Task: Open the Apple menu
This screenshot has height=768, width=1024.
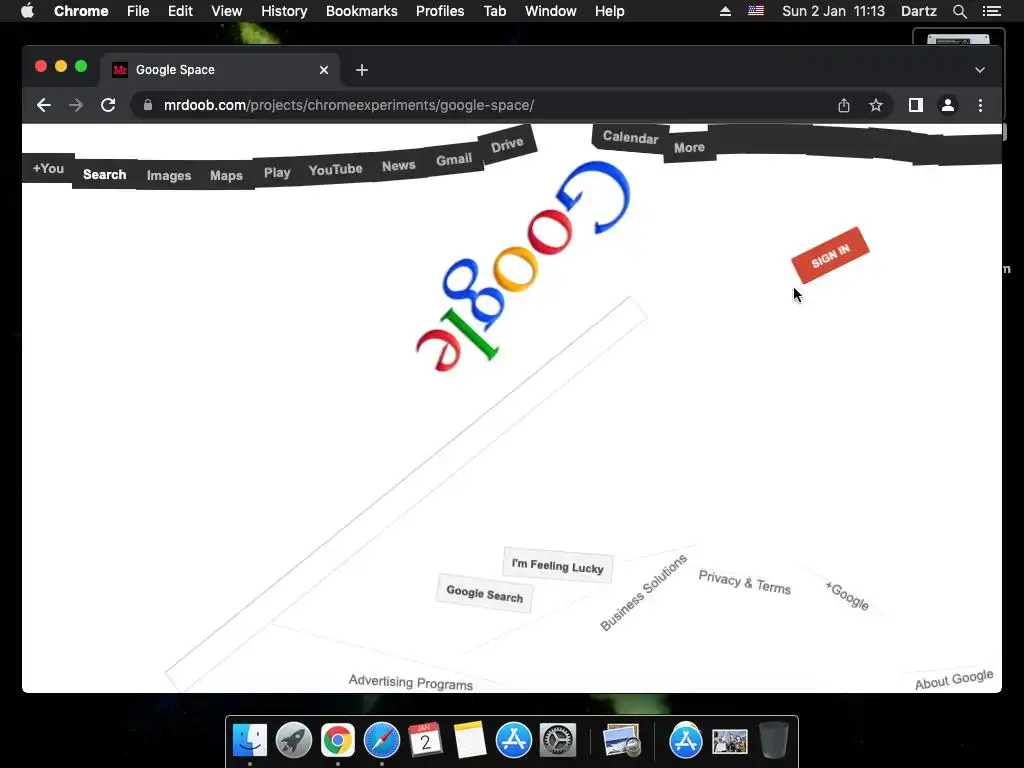Action: (x=27, y=11)
